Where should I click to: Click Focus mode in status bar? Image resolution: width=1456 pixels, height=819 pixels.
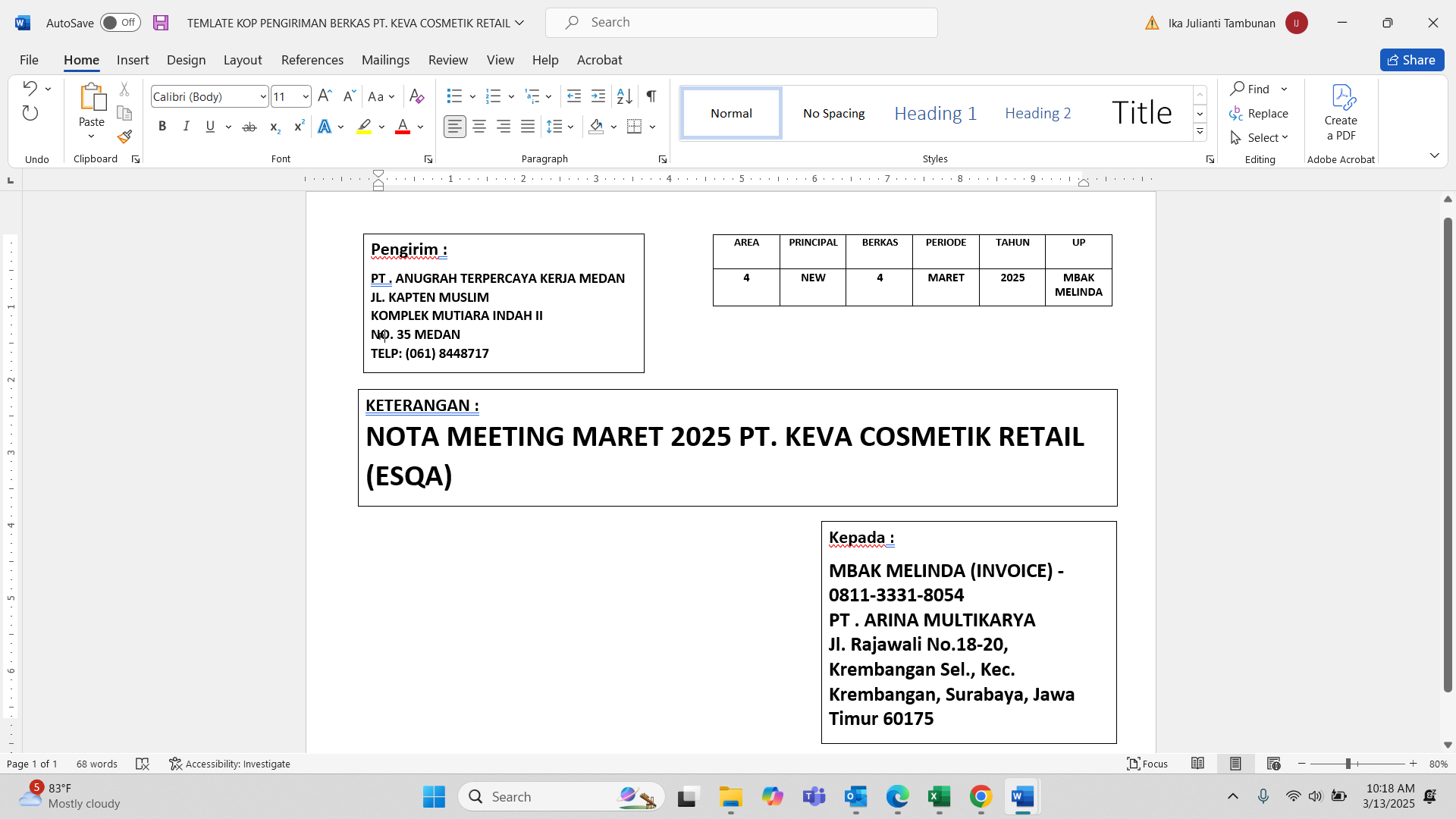(x=1147, y=764)
